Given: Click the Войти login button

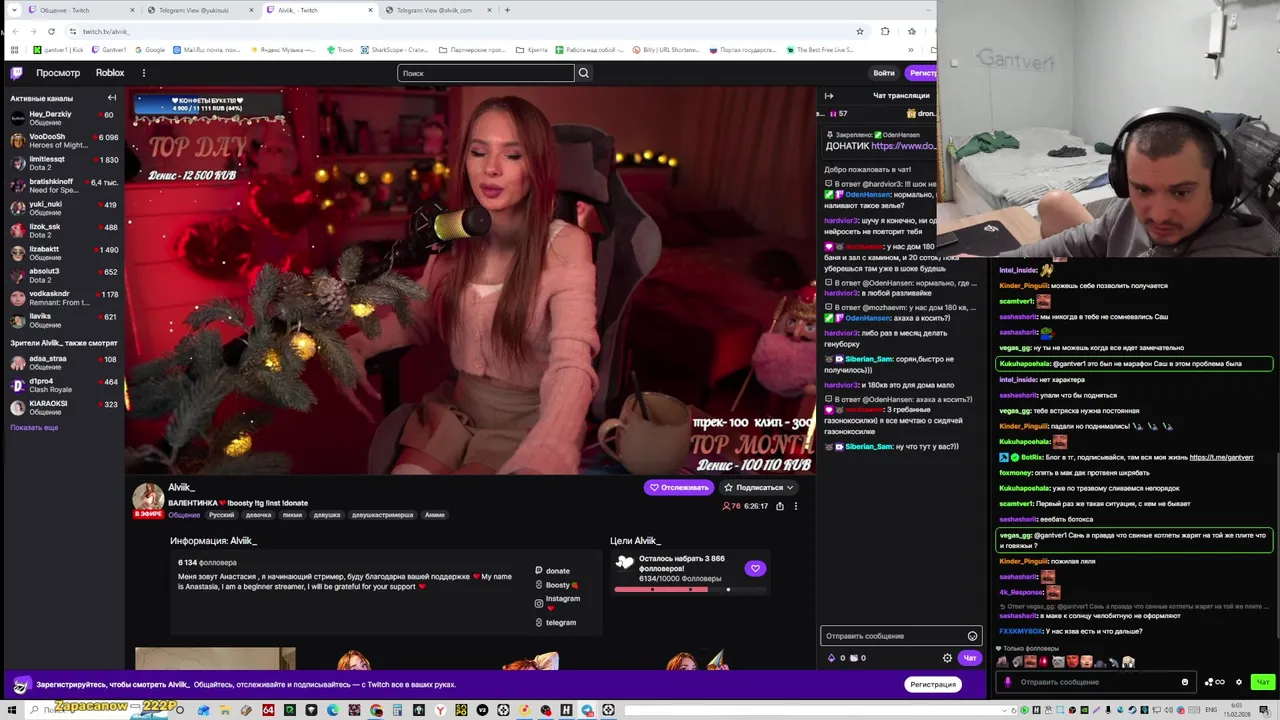Looking at the screenshot, I should tap(884, 73).
